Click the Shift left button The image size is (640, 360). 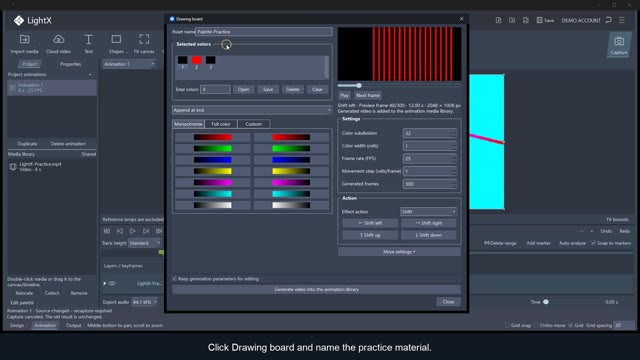[370, 223]
